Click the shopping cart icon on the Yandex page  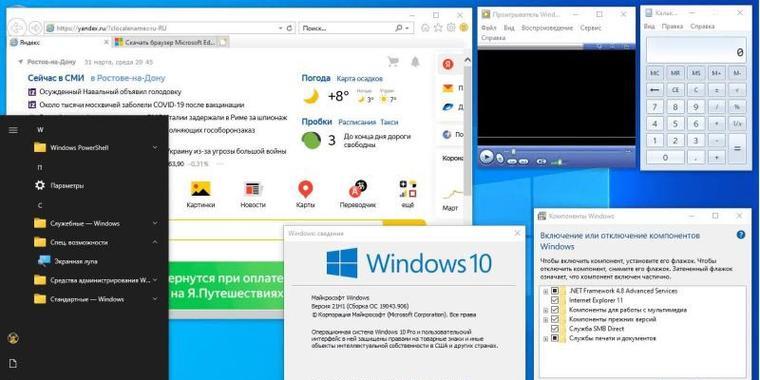[393, 62]
